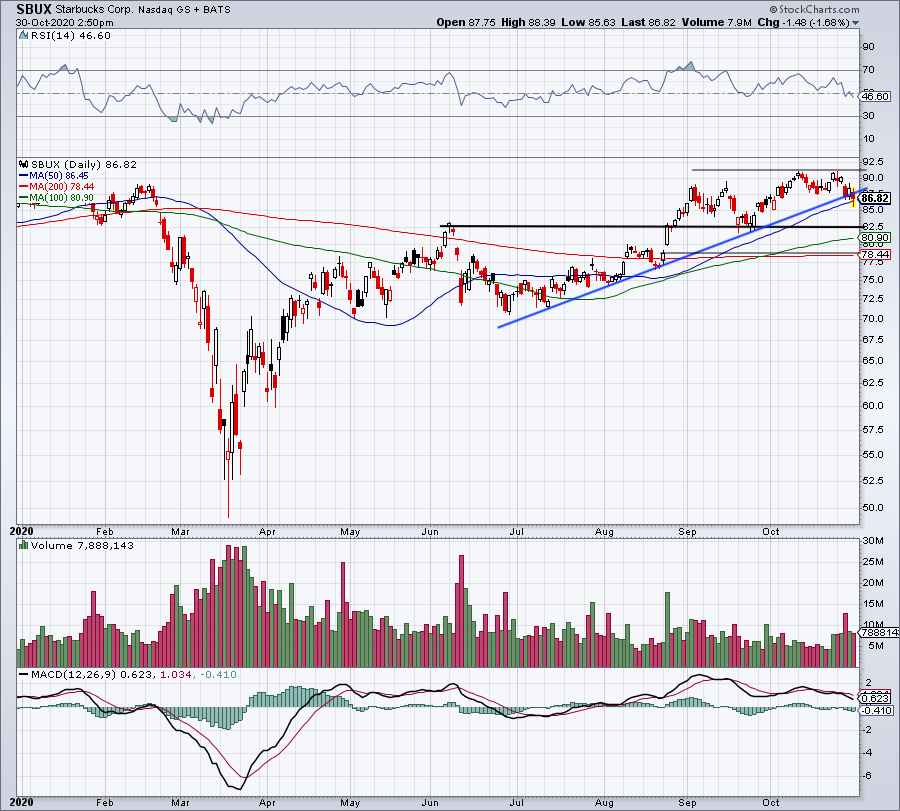Image resolution: width=900 pixels, height=811 pixels.
Task: Click the Sep label under the price panel
Action: coord(687,532)
